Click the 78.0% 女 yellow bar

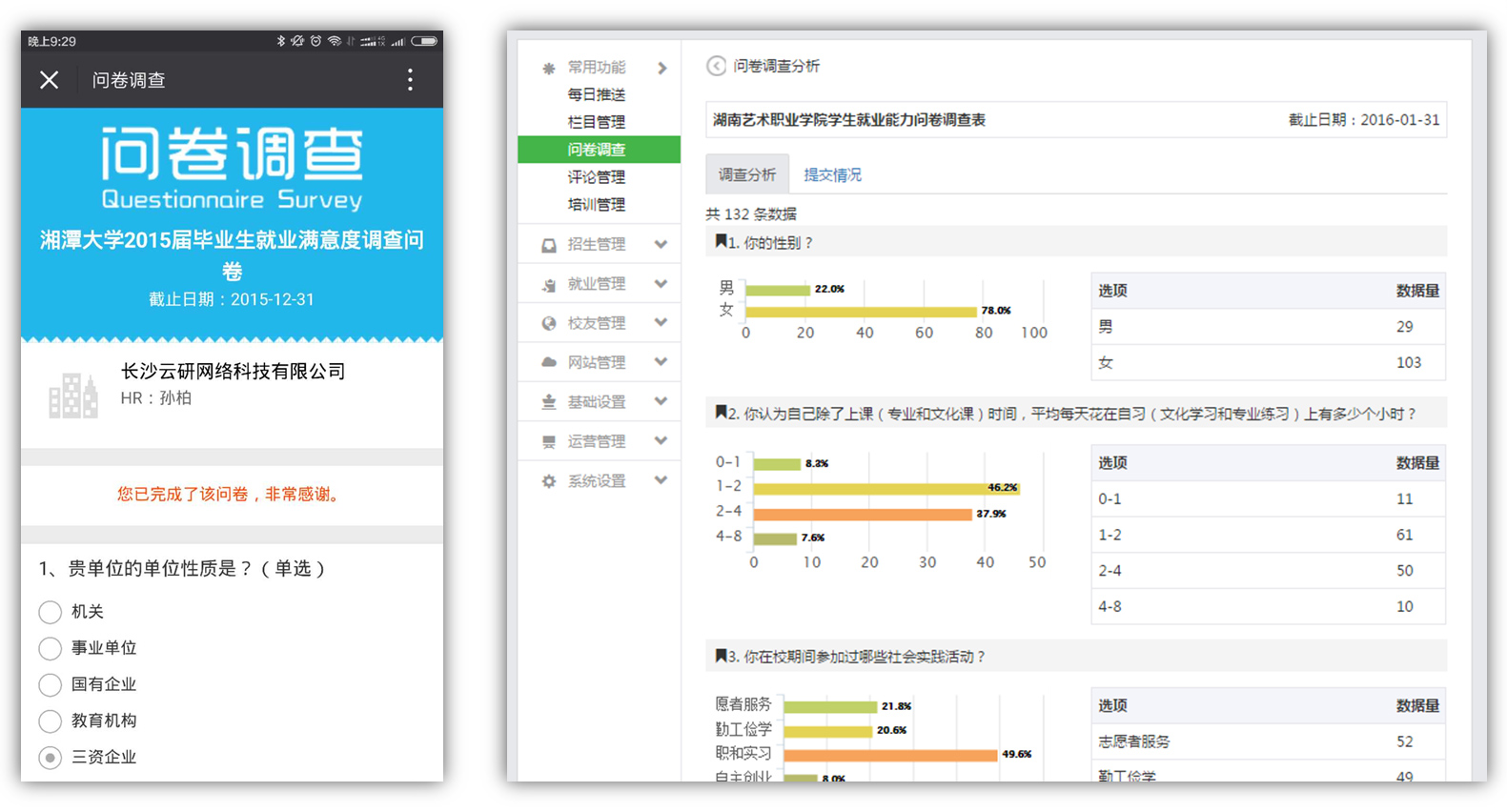[861, 312]
